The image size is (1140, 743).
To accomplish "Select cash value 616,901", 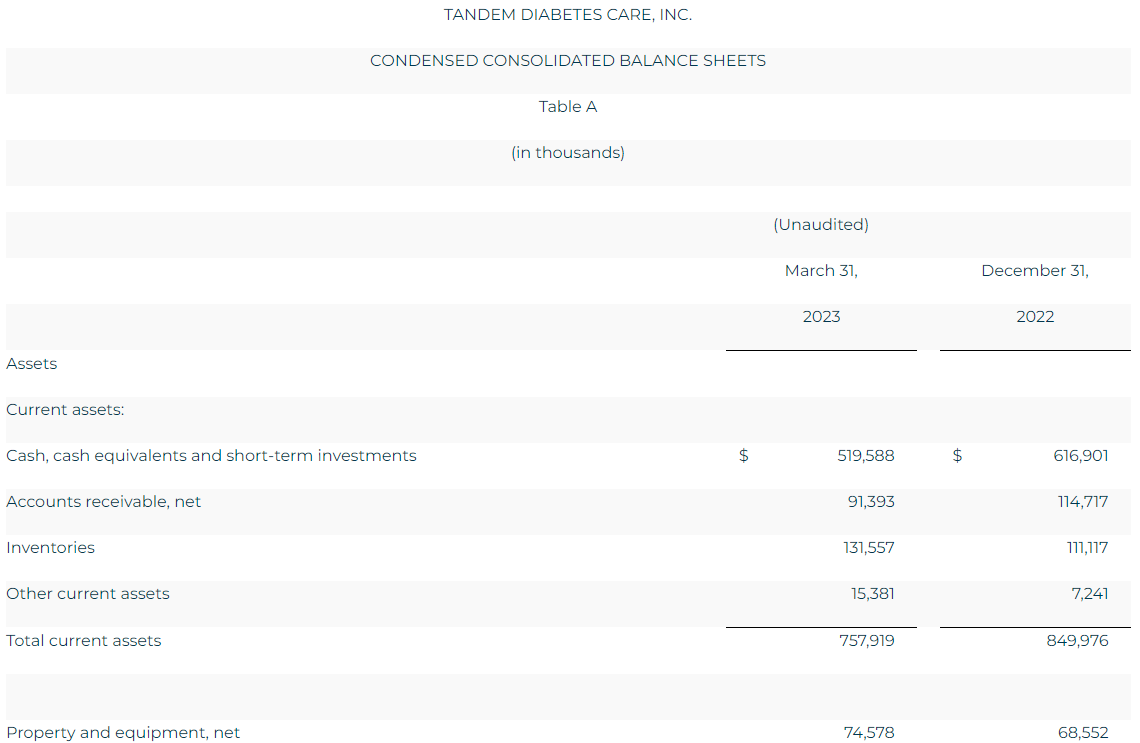I will [1080, 456].
